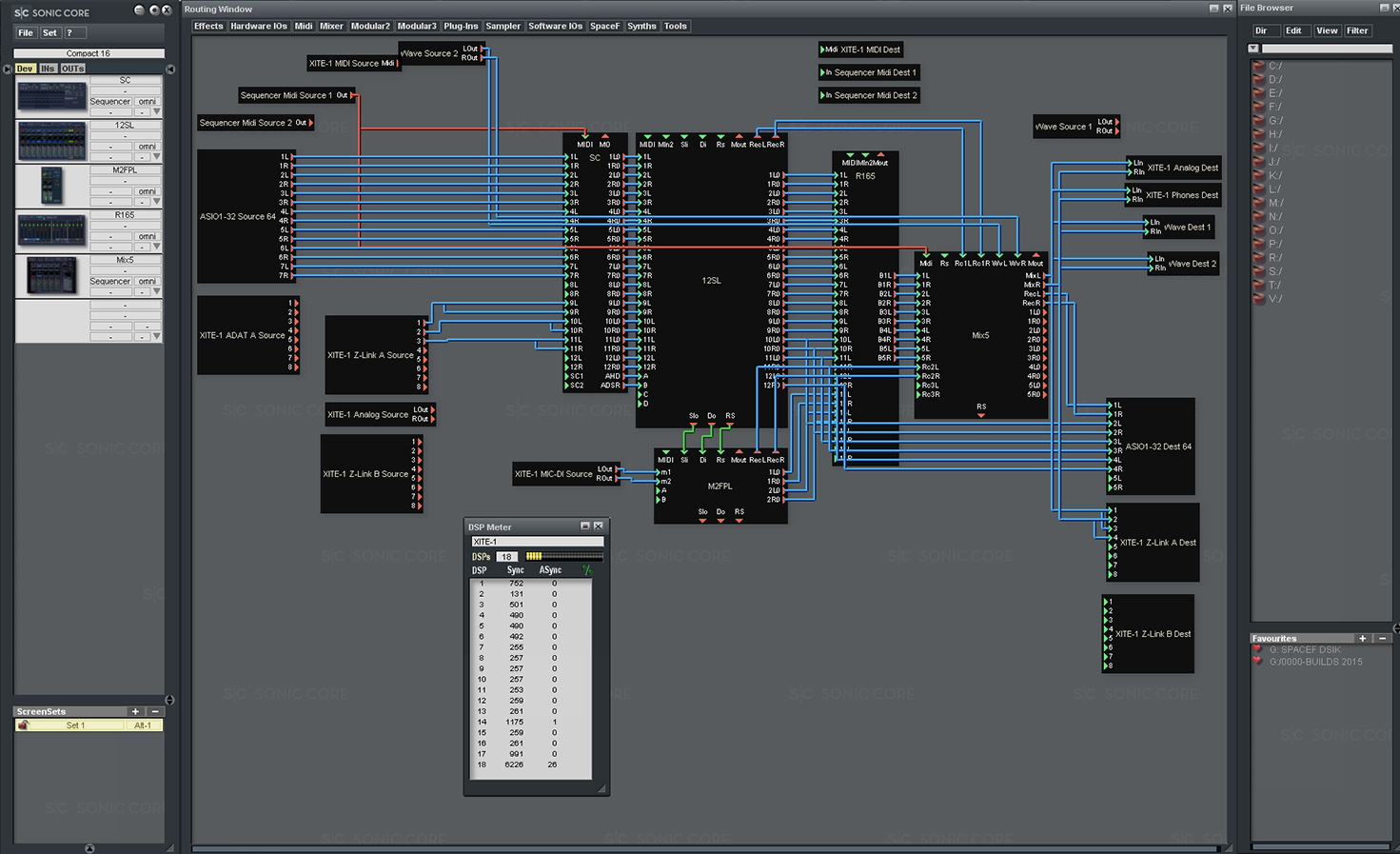Expand empty device slot dropdown arrow

pyautogui.click(x=157, y=336)
